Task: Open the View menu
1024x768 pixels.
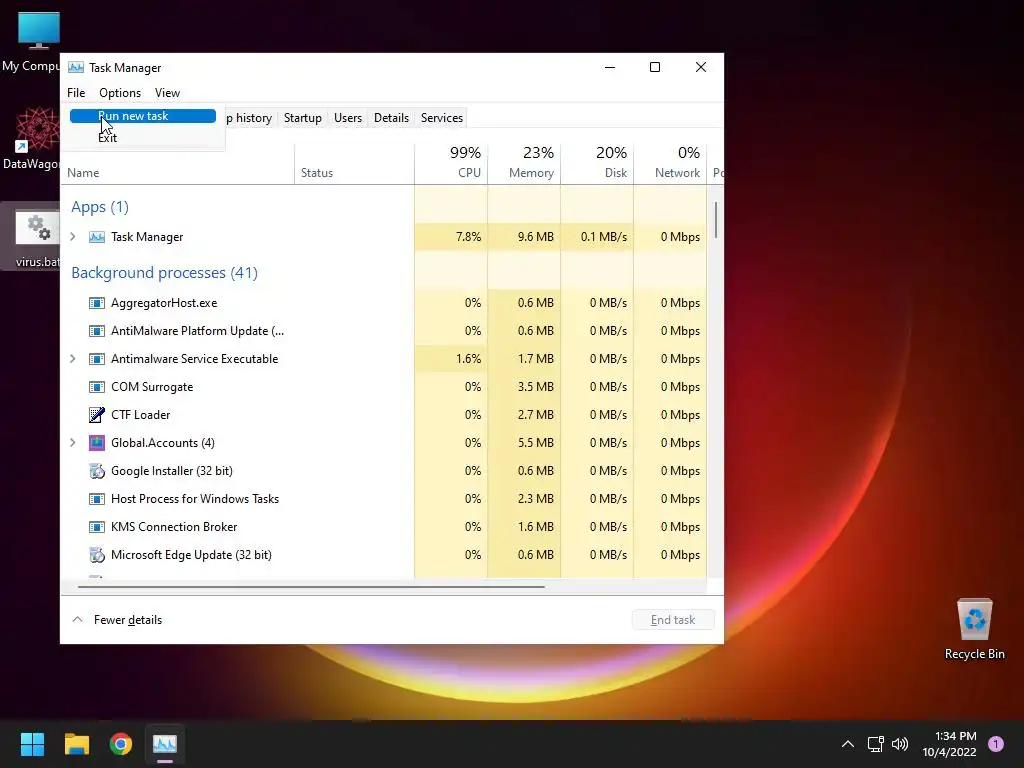Action: 167,93
